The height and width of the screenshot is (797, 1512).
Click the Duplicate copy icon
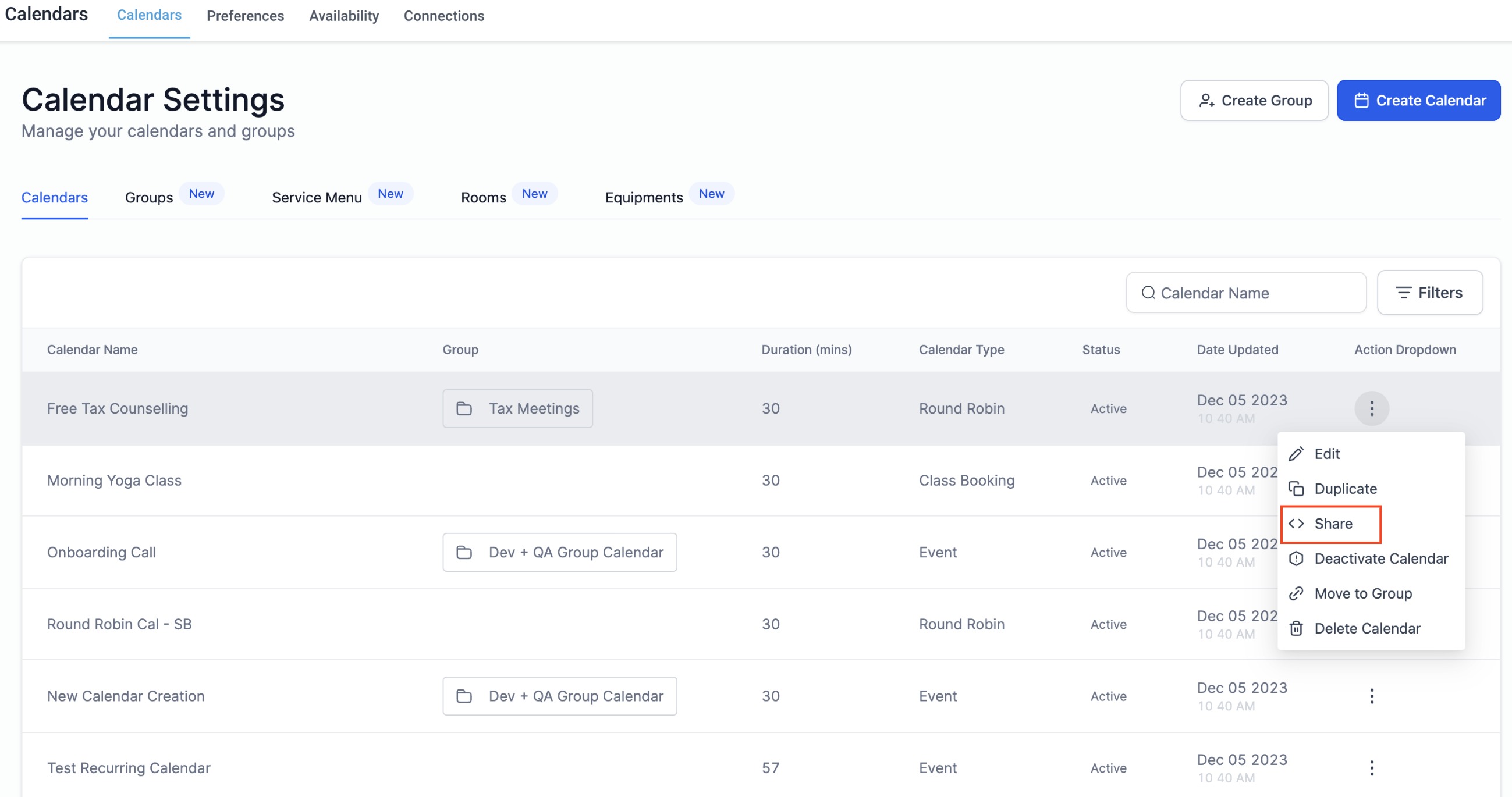pos(1296,488)
